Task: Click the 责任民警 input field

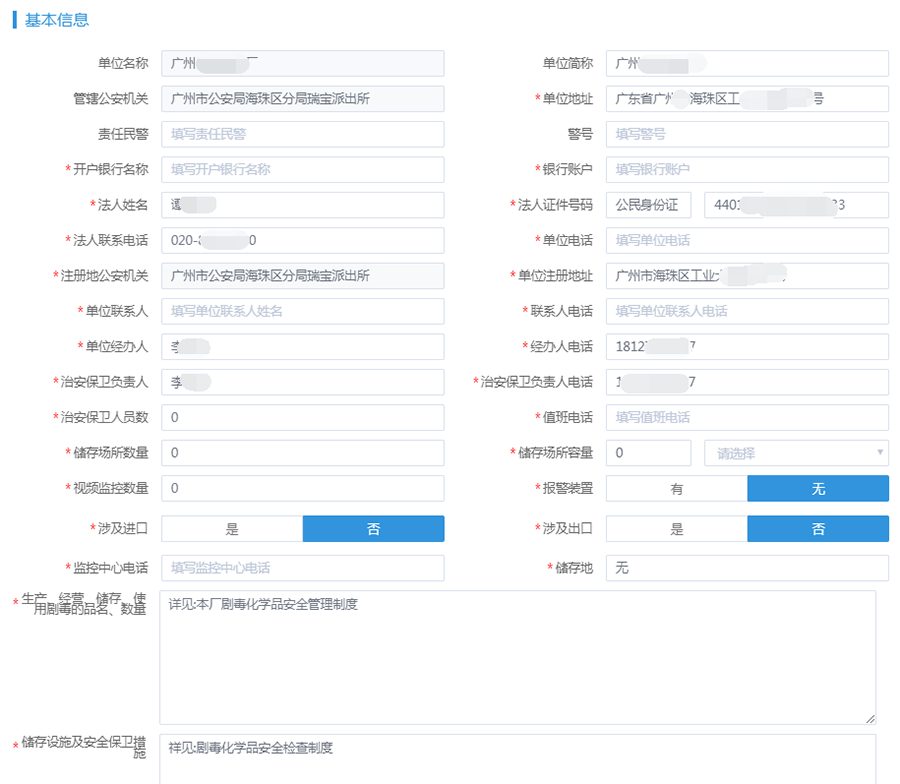Action: (x=302, y=134)
